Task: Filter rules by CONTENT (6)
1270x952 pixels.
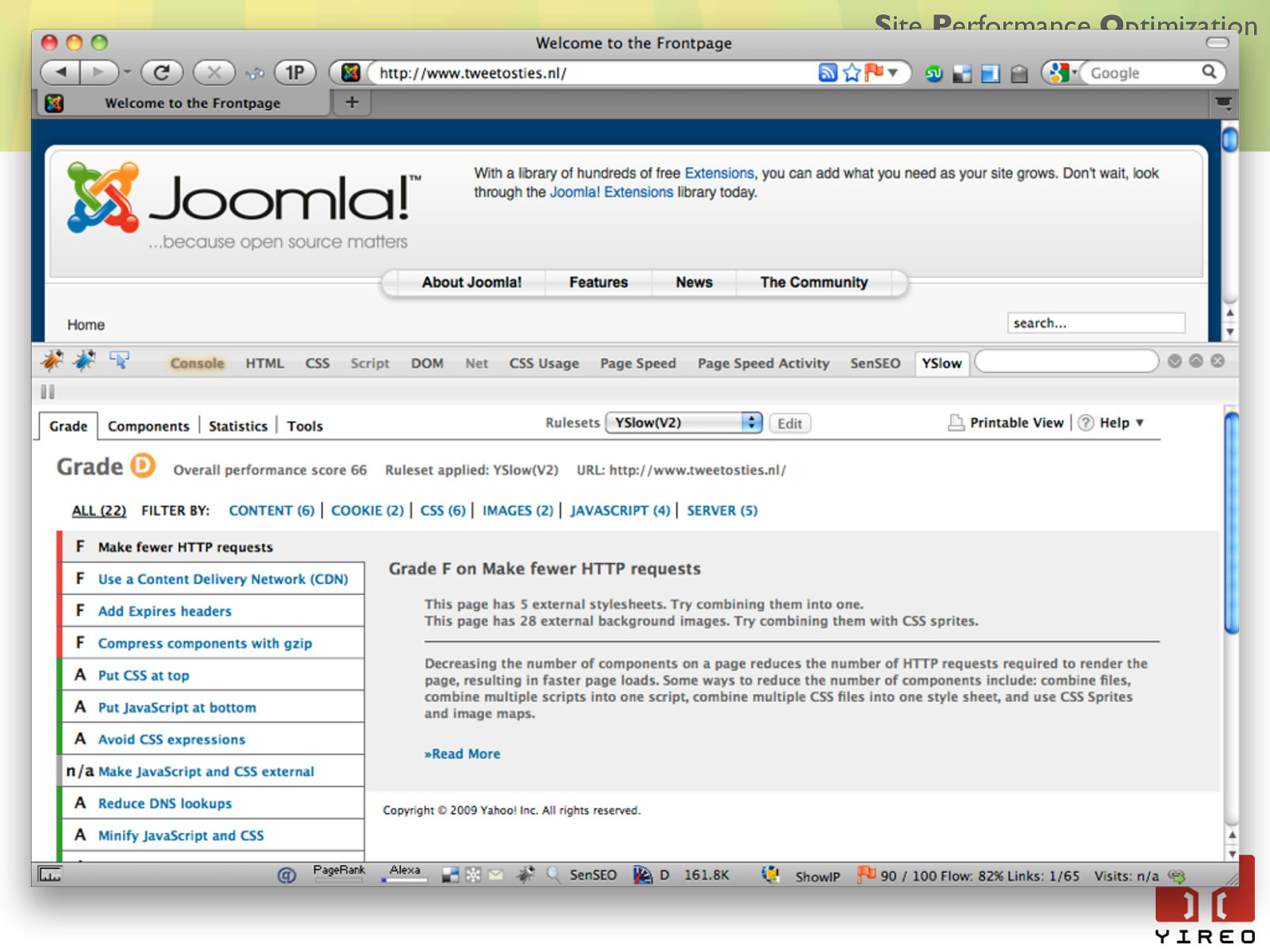Action: click(271, 511)
